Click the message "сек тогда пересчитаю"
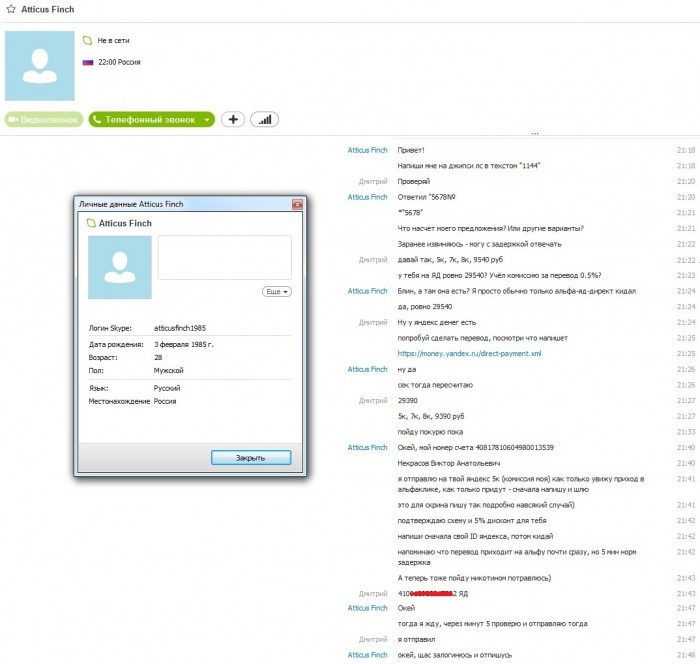 point(435,385)
